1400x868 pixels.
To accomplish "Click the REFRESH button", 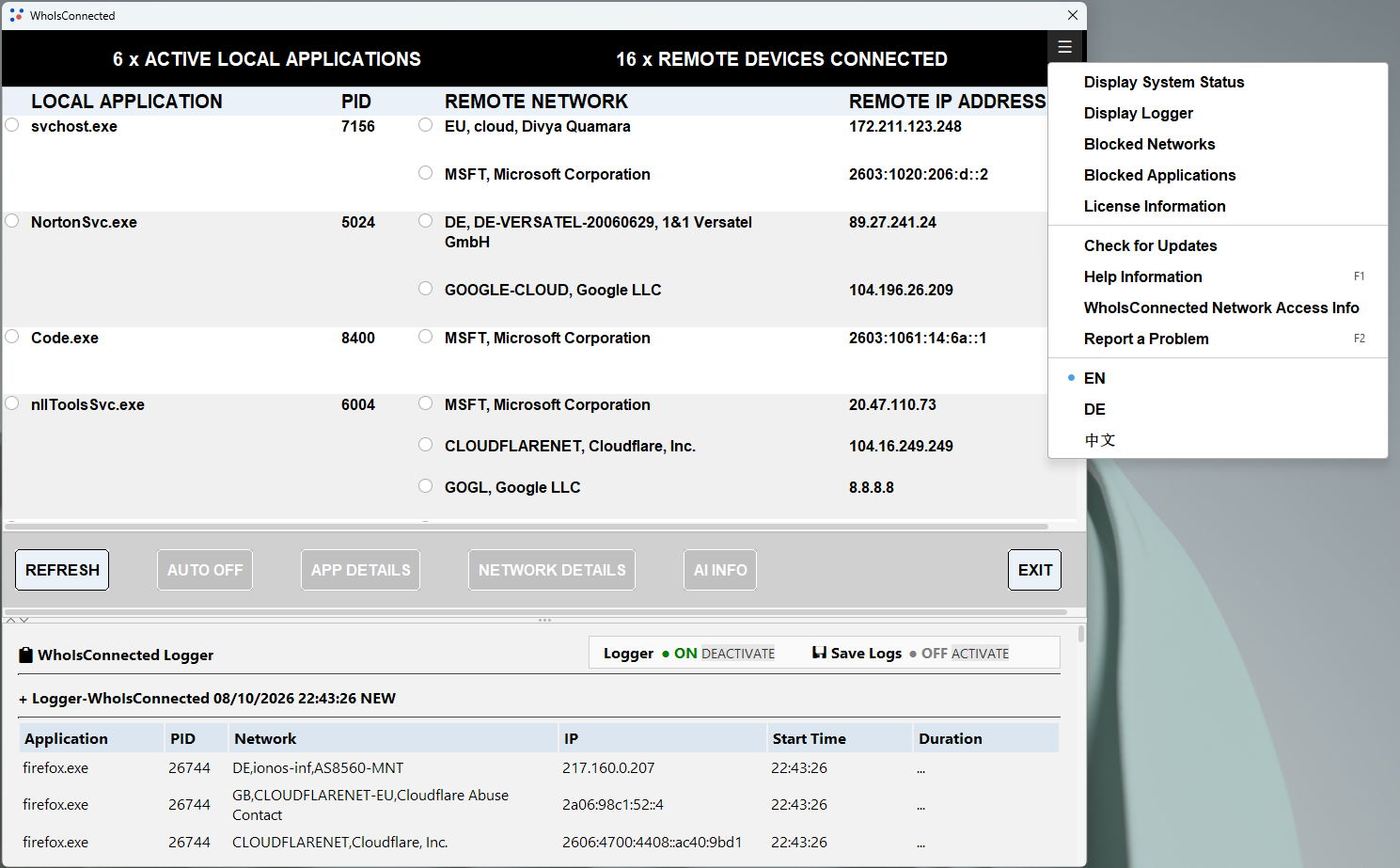I will click(62, 570).
